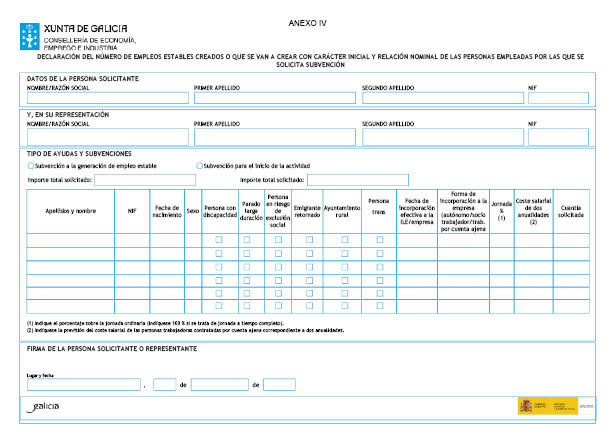The height and width of the screenshot is (439, 615).
Task: Click the 'TIPO DE AYUDAS Y SUBVENCIONES' heading
Action: (79, 154)
